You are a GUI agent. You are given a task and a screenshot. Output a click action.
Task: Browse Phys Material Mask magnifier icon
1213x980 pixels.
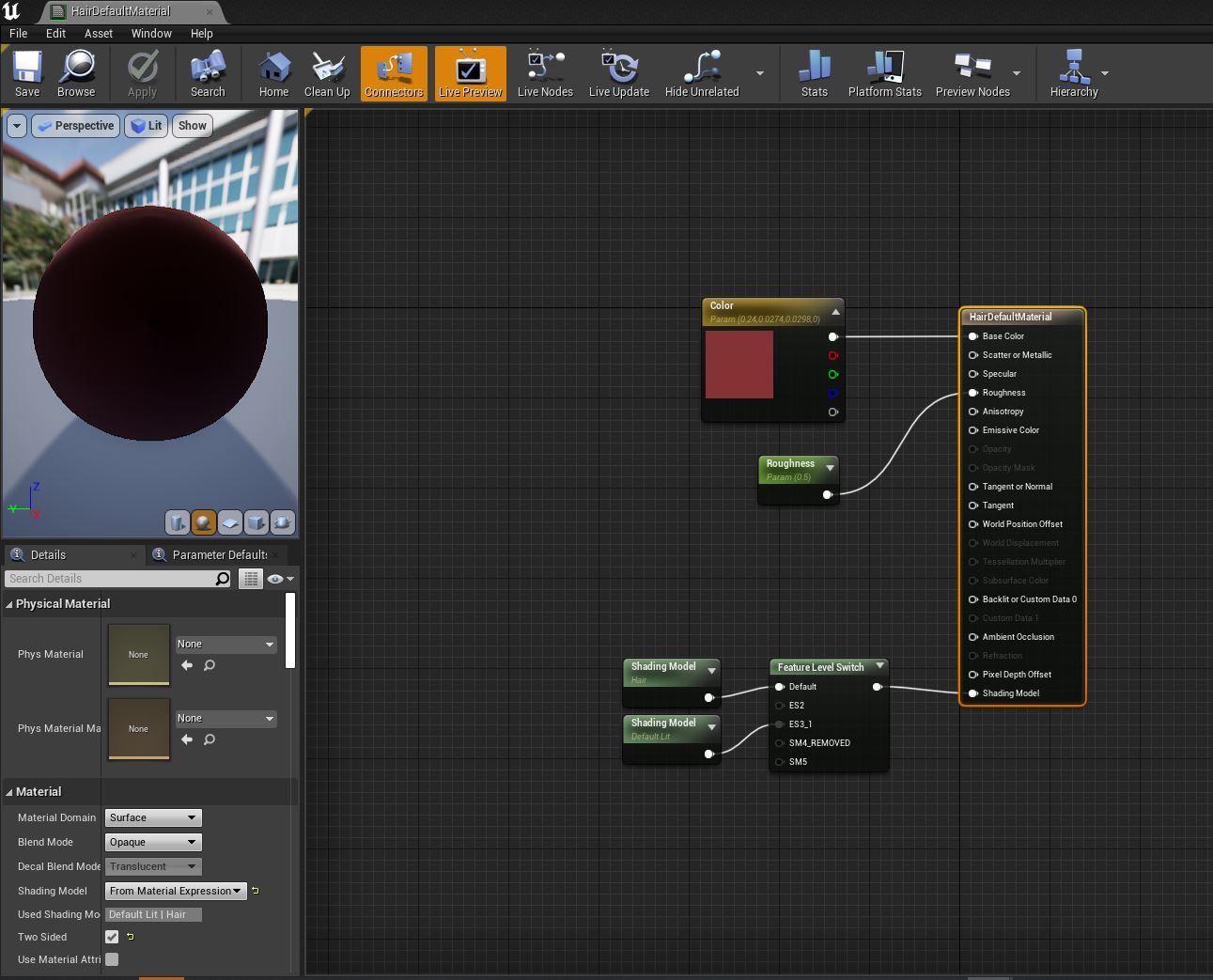point(210,739)
